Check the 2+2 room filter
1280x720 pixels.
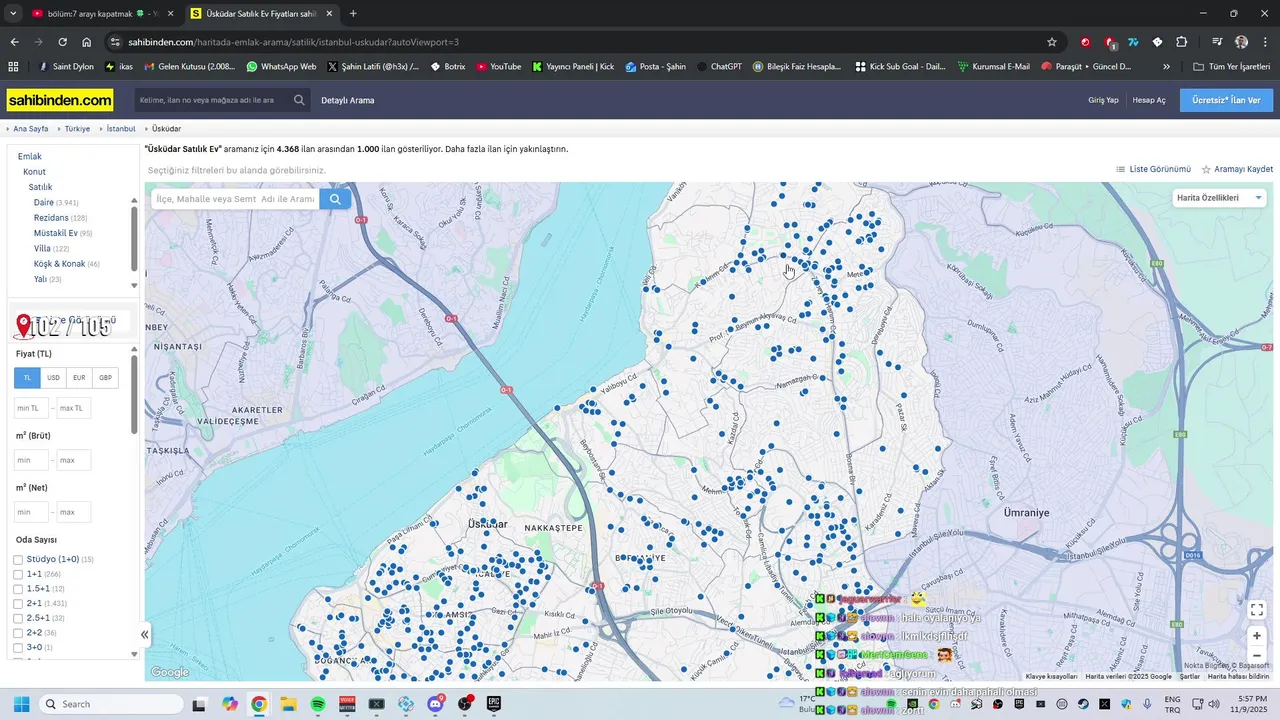point(18,633)
